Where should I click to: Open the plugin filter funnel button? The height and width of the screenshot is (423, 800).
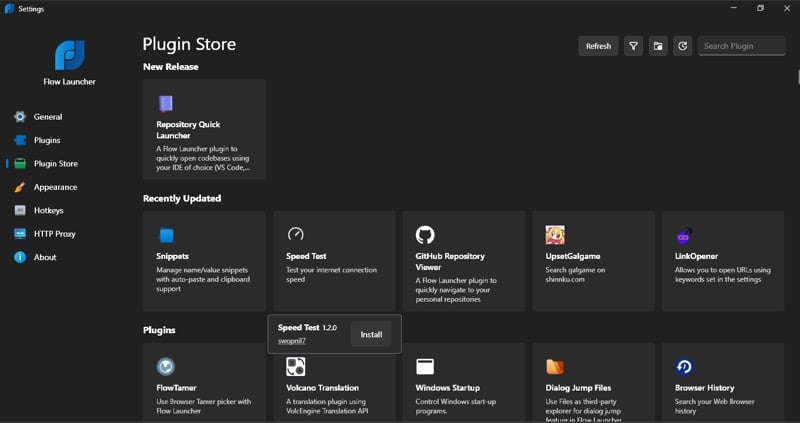point(633,46)
